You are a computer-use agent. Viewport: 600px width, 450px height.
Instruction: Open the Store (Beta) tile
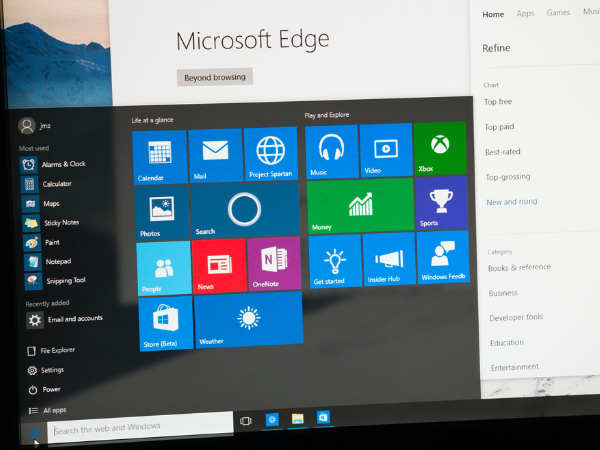(x=165, y=322)
